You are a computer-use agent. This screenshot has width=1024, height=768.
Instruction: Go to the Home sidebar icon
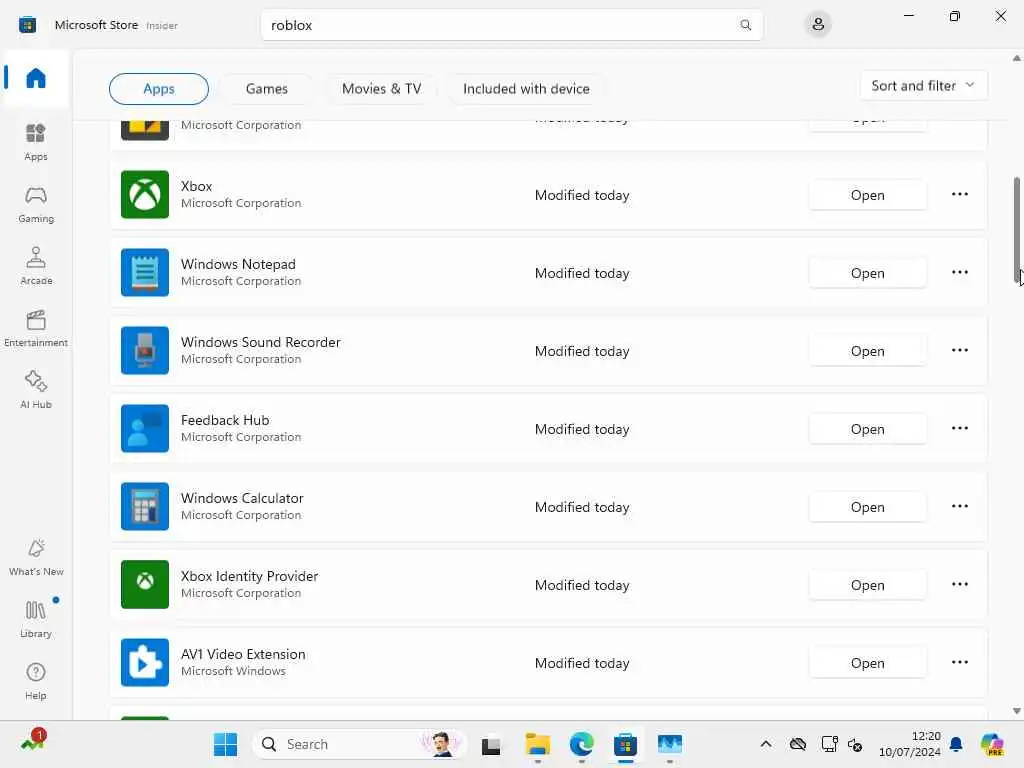pyautogui.click(x=36, y=78)
